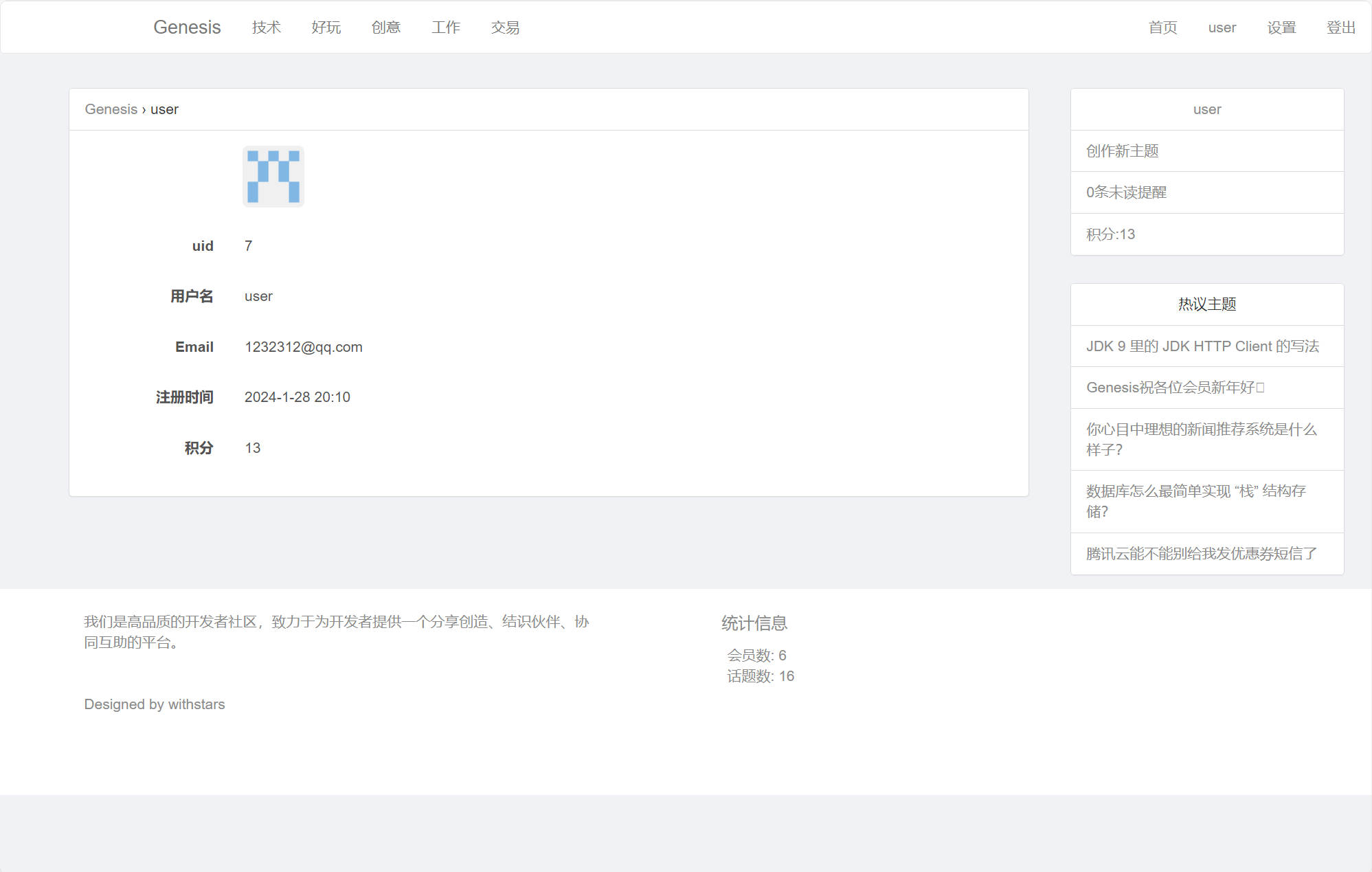Open the 好玩 category in navbar
Screen dimensions: 1372x872
click(326, 27)
